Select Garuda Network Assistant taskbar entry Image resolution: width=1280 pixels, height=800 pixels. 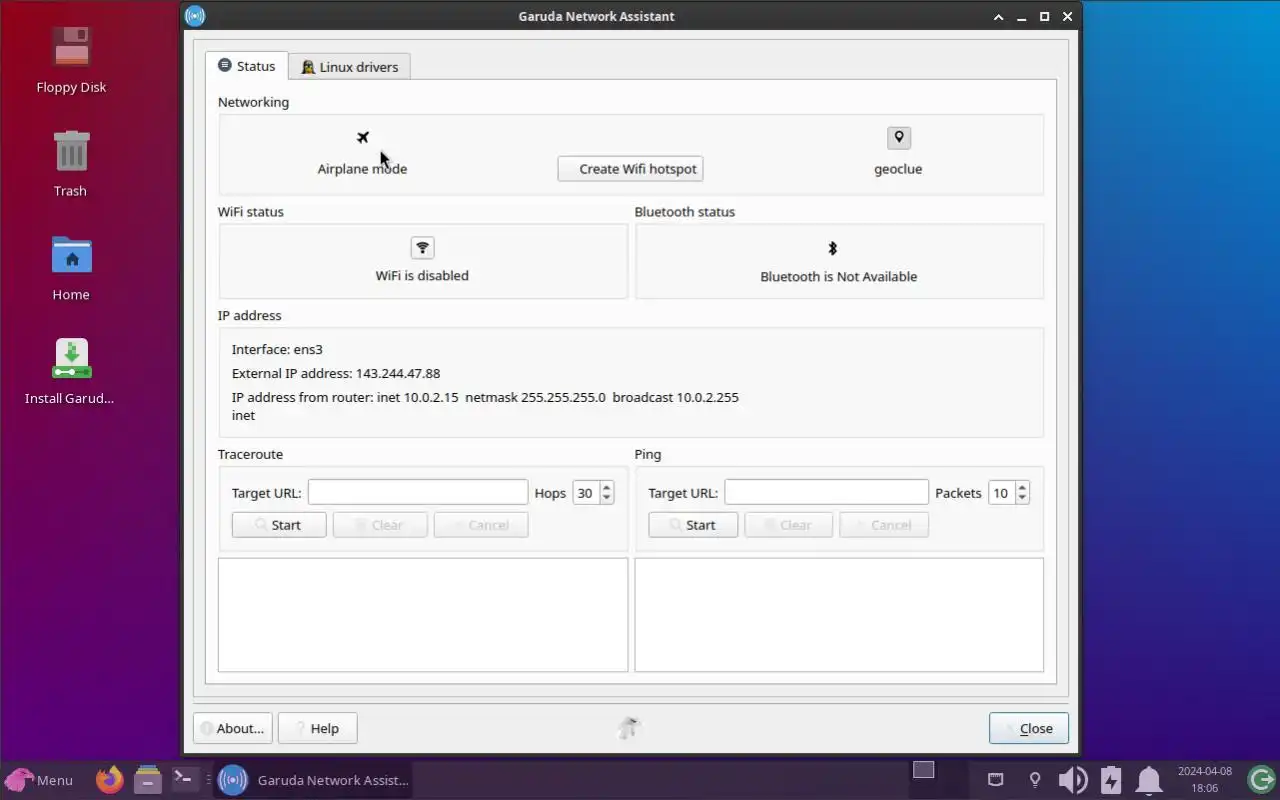click(313, 780)
